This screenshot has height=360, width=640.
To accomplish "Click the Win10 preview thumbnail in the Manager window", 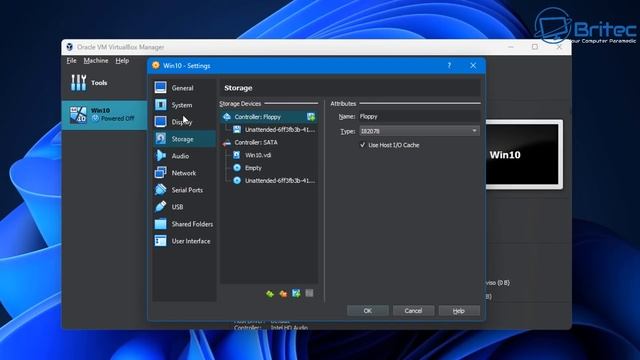I will click(524, 155).
